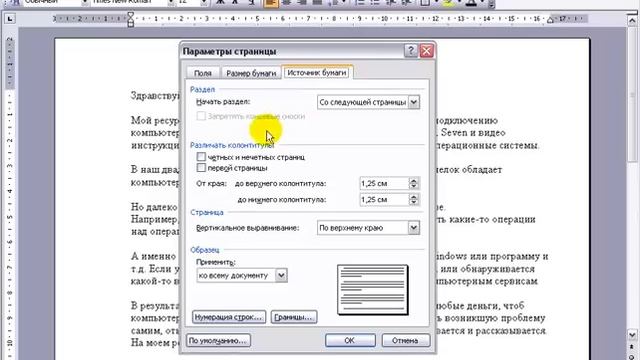
Task: Enable первой страницы checkbox
Action: [x=201, y=168]
